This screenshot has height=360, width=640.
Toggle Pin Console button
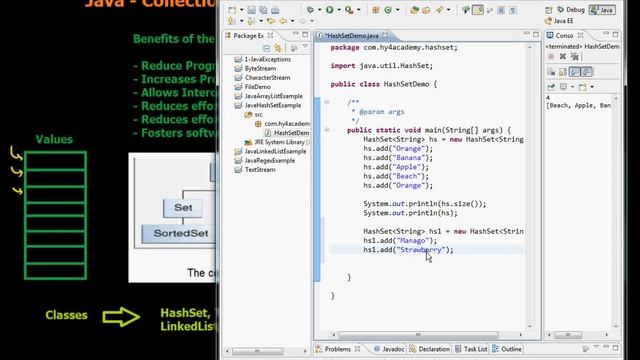pos(551,87)
